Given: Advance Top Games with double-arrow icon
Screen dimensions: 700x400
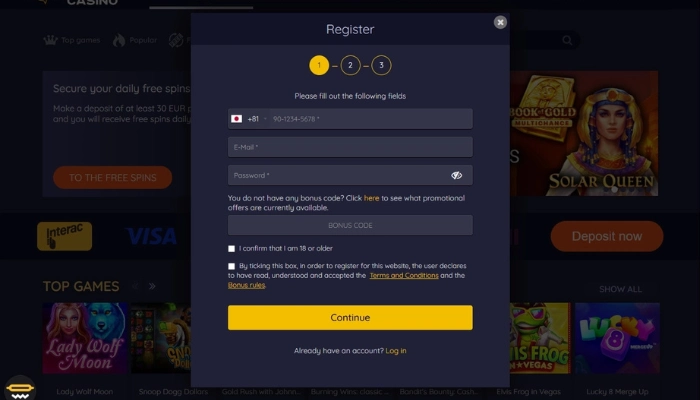Looking at the screenshot, I should tap(152, 286).
